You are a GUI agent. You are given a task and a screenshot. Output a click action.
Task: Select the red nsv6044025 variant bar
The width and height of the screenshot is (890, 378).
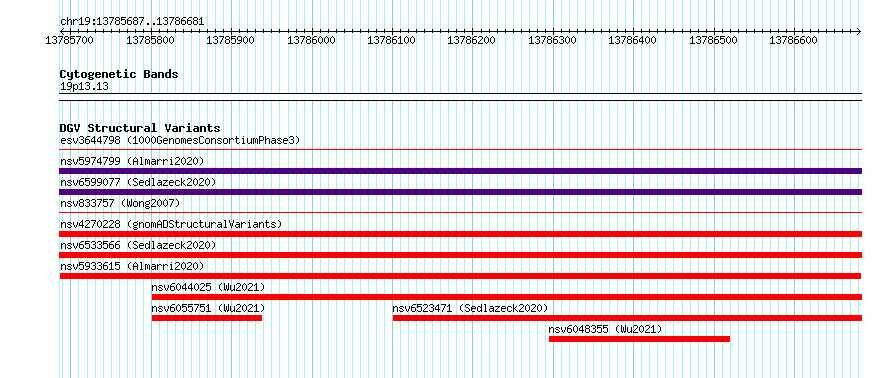(x=507, y=297)
